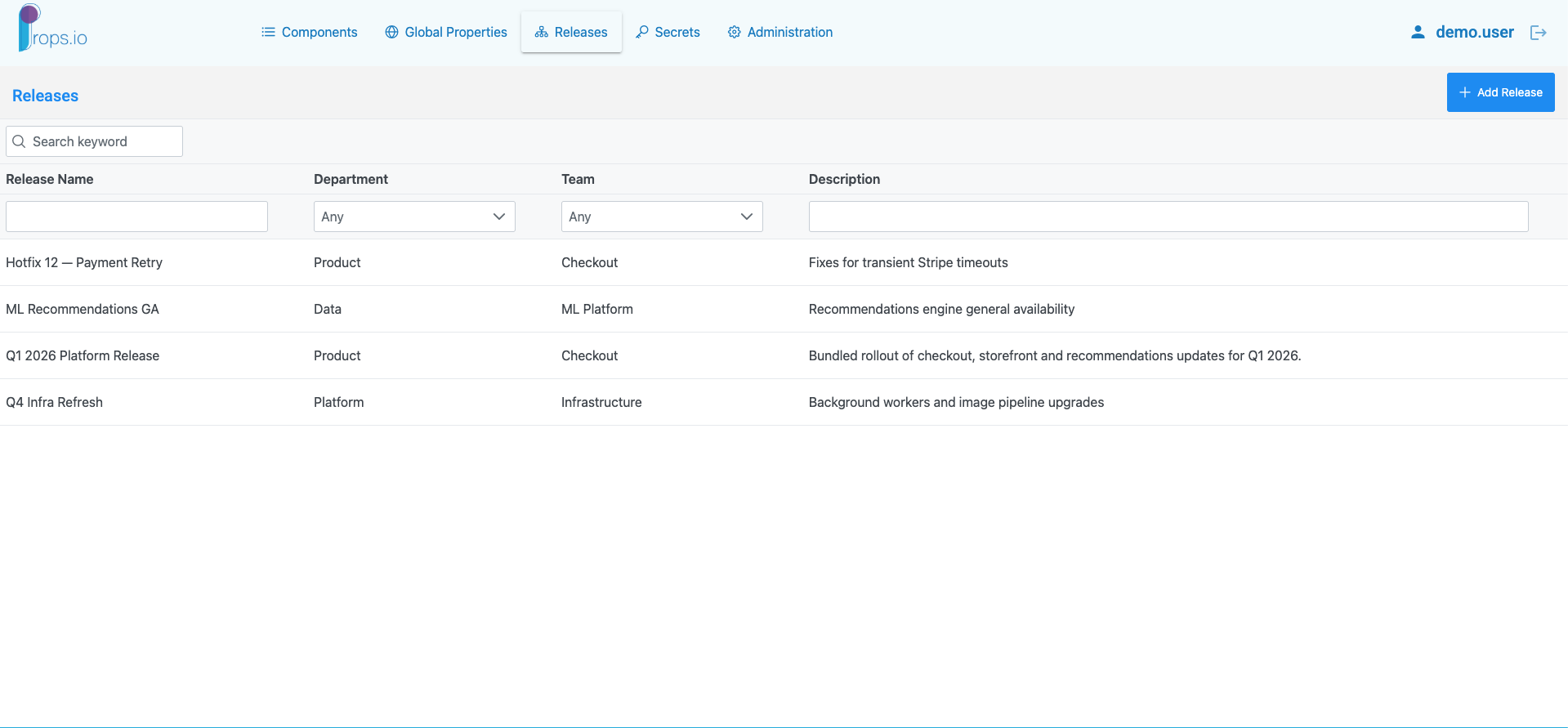Open the Q1 2026 Platform Release row
The image size is (1568, 728).
pyautogui.click(x=784, y=355)
